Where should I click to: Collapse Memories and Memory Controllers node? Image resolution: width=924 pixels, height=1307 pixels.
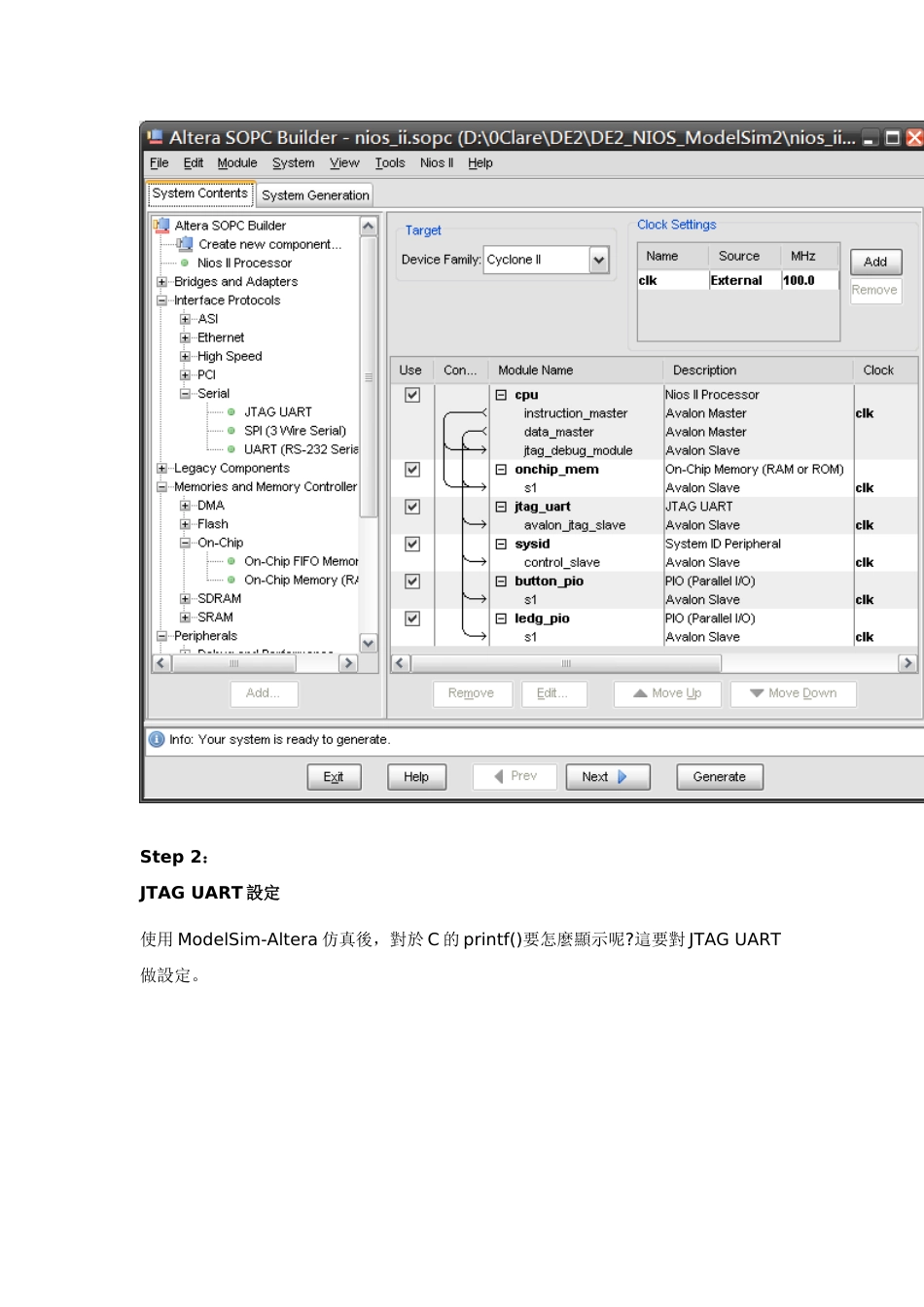point(161,486)
